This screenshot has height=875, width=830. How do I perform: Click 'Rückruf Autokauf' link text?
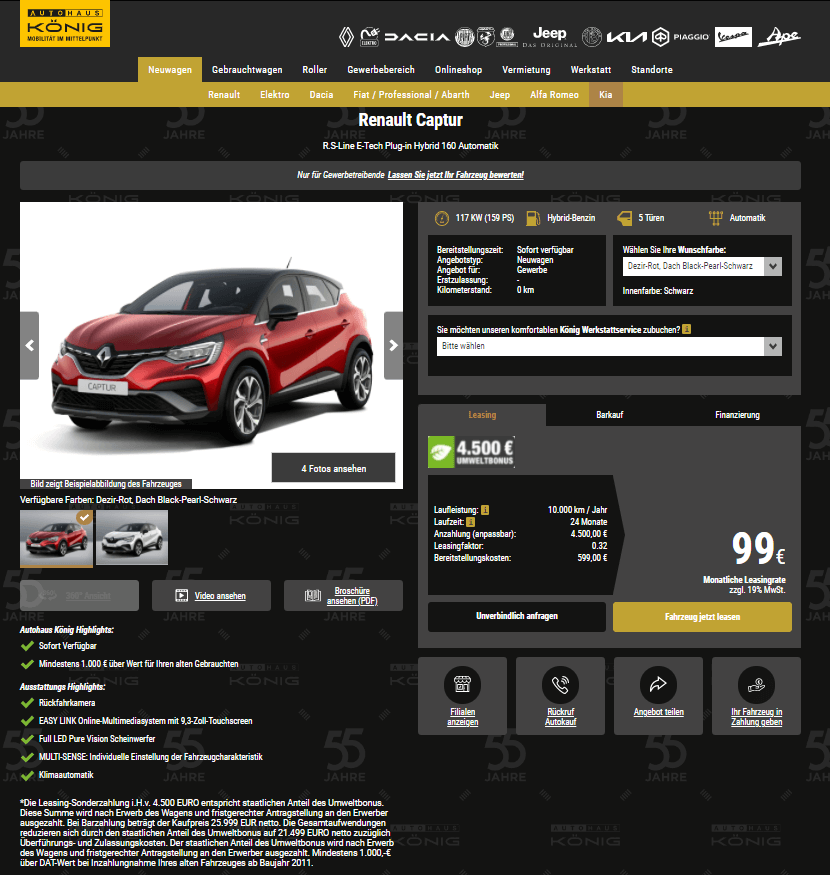coord(560,717)
